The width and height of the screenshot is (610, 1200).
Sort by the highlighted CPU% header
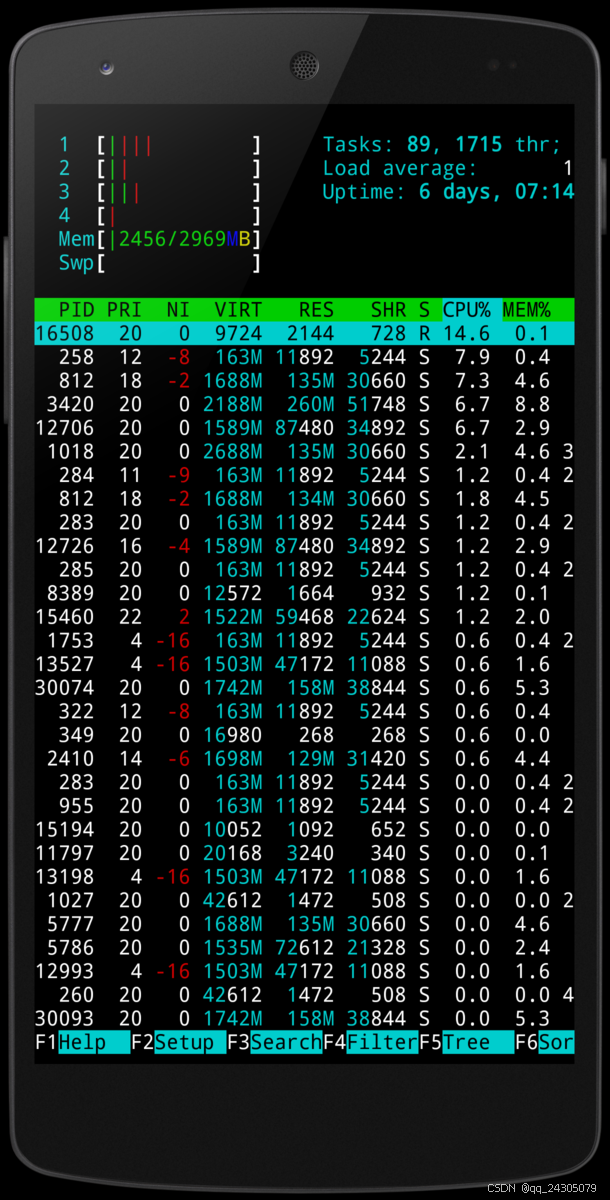pyautogui.click(x=467, y=310)
